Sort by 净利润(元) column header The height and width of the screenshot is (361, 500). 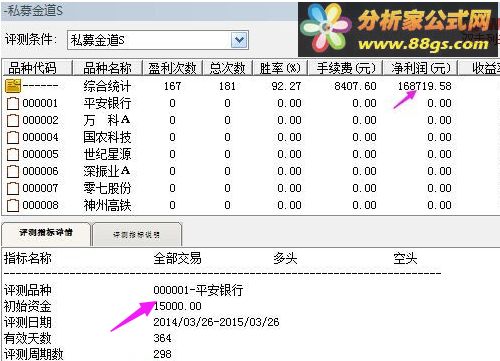pyautogui.click(x=421, y=68)
